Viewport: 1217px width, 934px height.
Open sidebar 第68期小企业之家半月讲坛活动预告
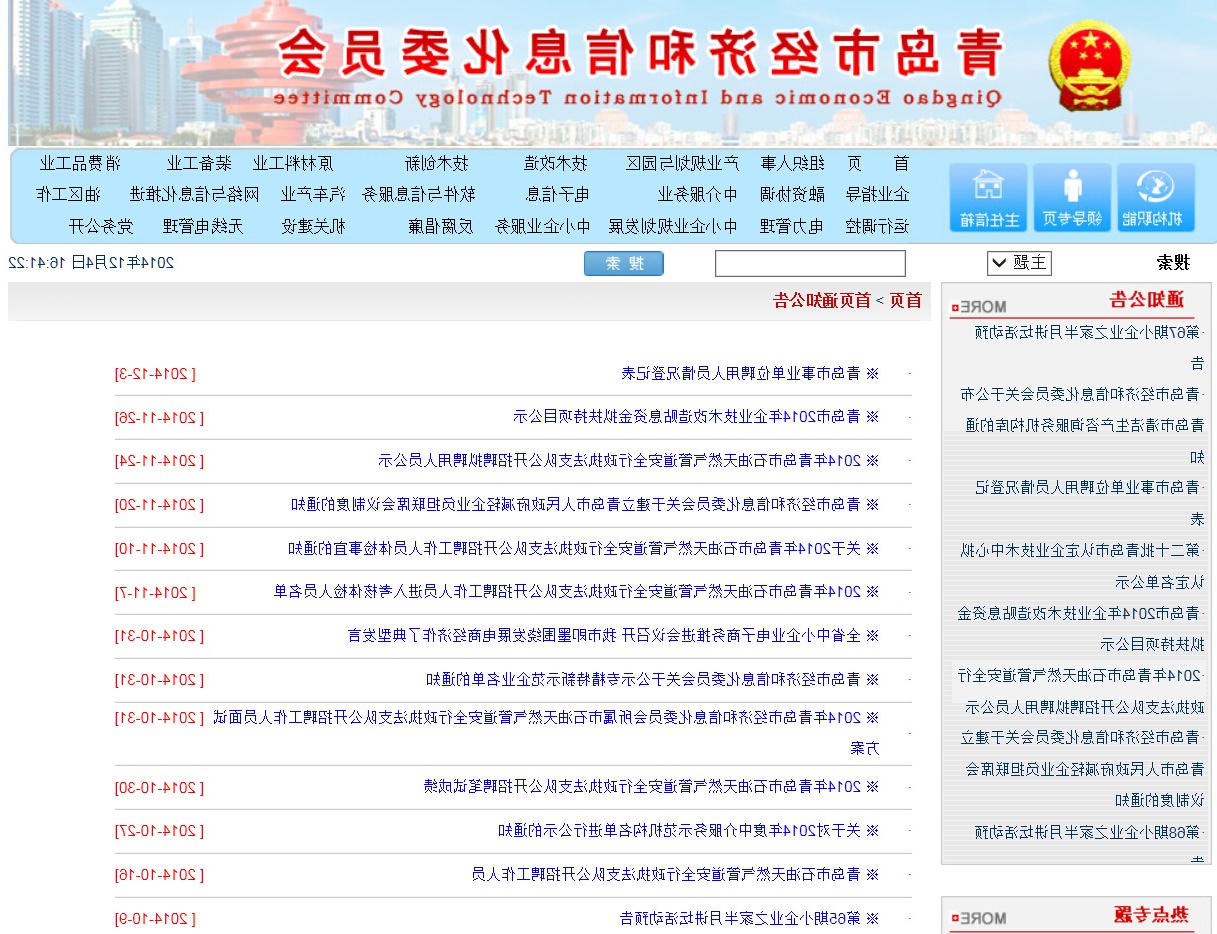(x=1089, y=845)
